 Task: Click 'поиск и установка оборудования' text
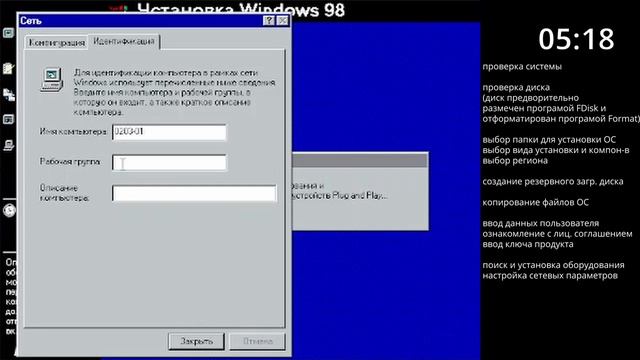(x=553, y=265)
